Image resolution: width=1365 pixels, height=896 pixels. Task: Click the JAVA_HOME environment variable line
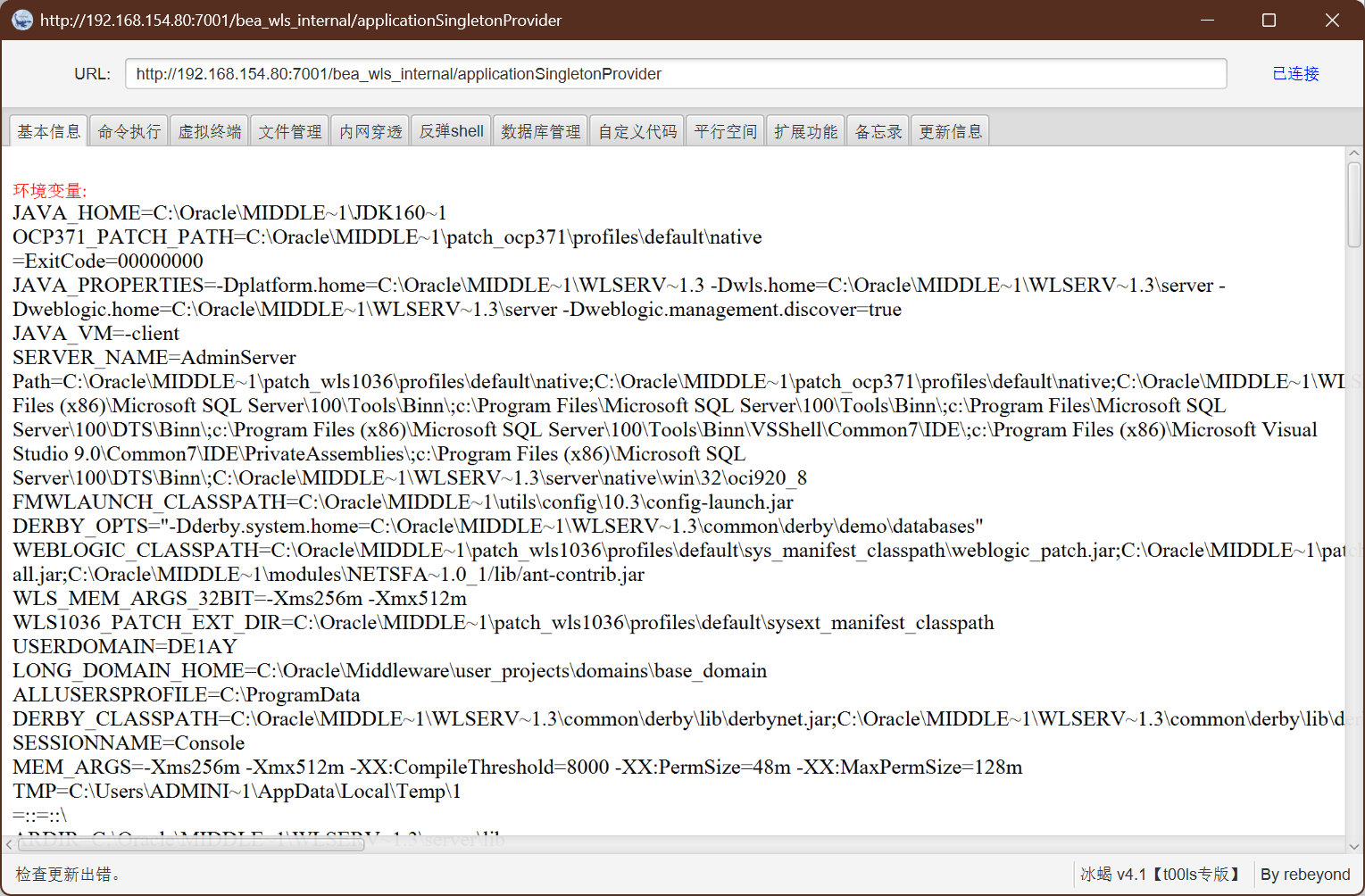coord(229,212)
